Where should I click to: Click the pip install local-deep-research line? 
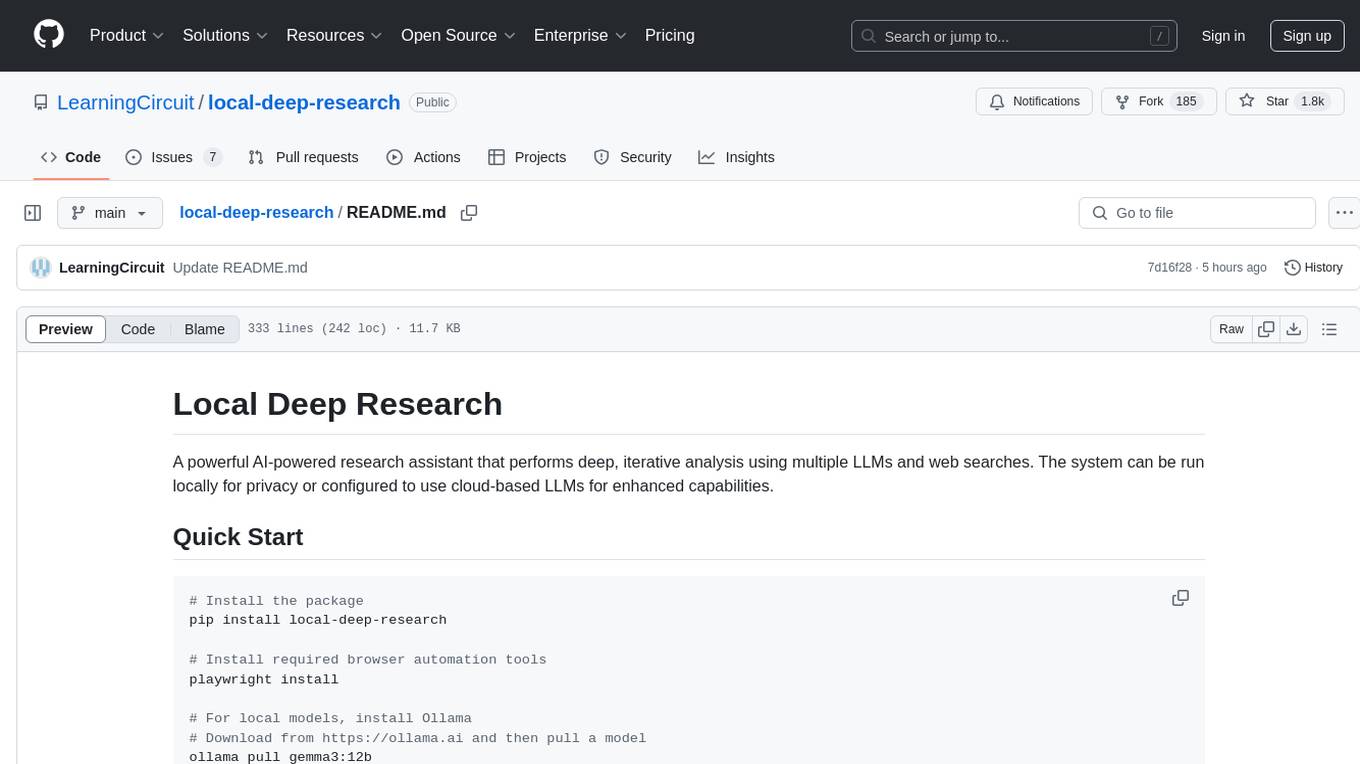click(318, 620)
